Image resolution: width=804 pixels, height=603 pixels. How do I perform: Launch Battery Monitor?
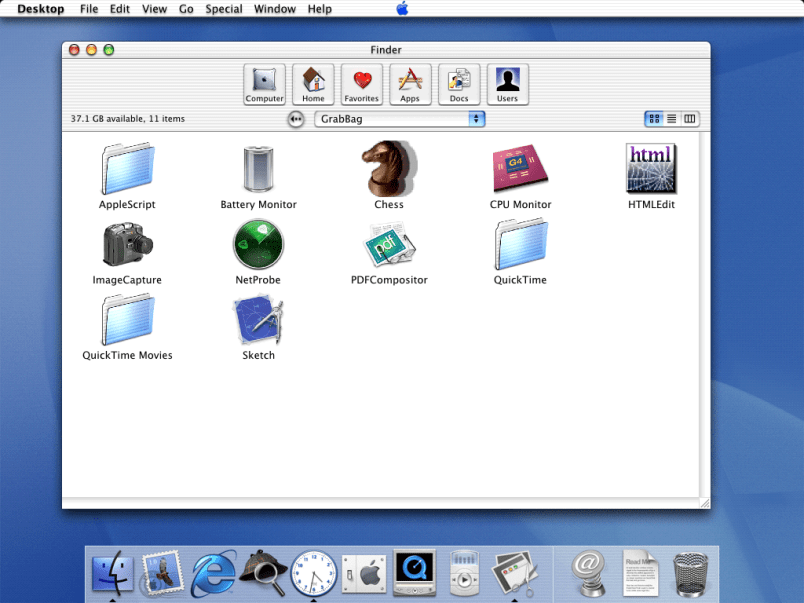click(258, 169)
